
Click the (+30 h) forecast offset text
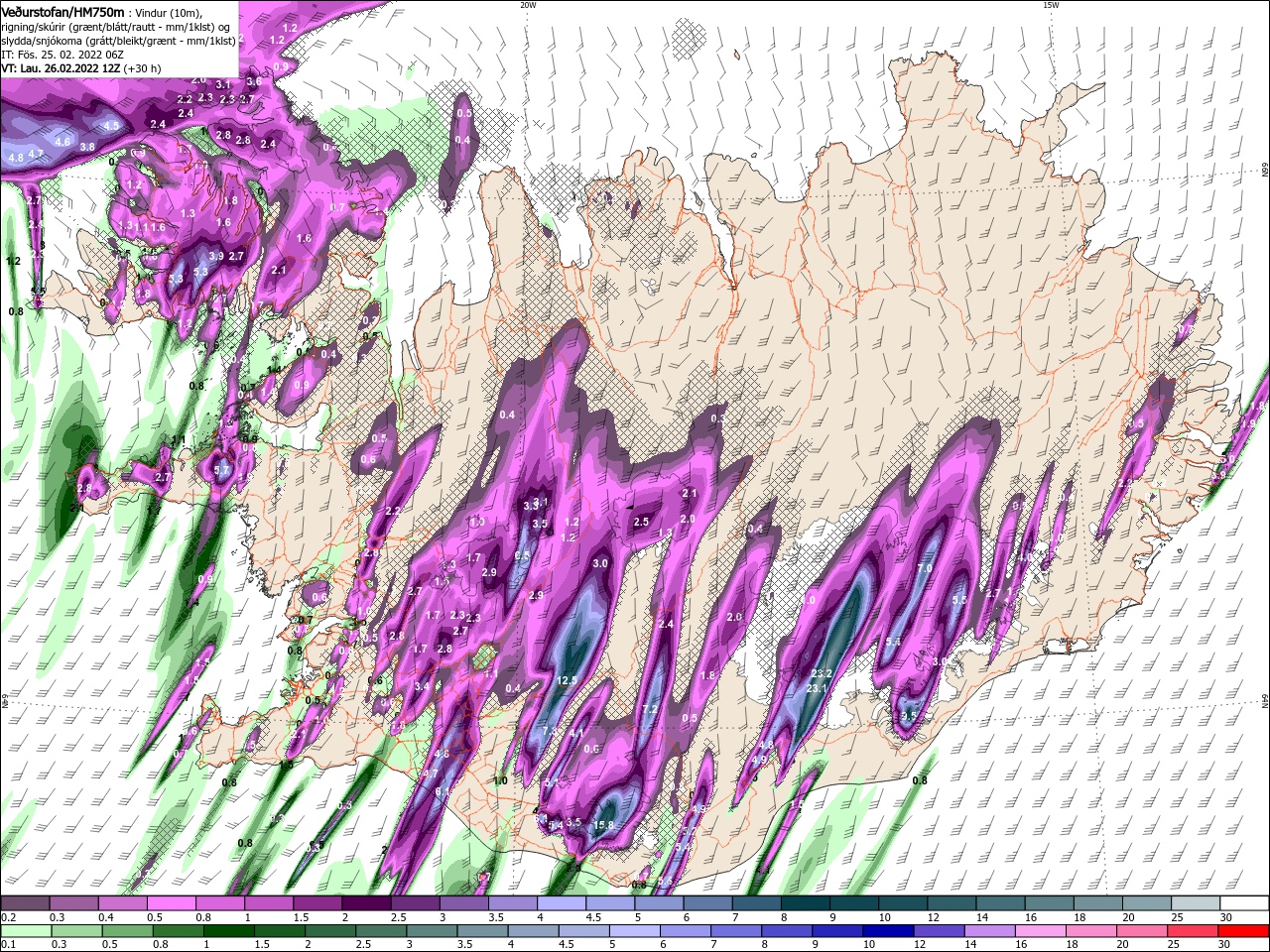click(143, 68)
